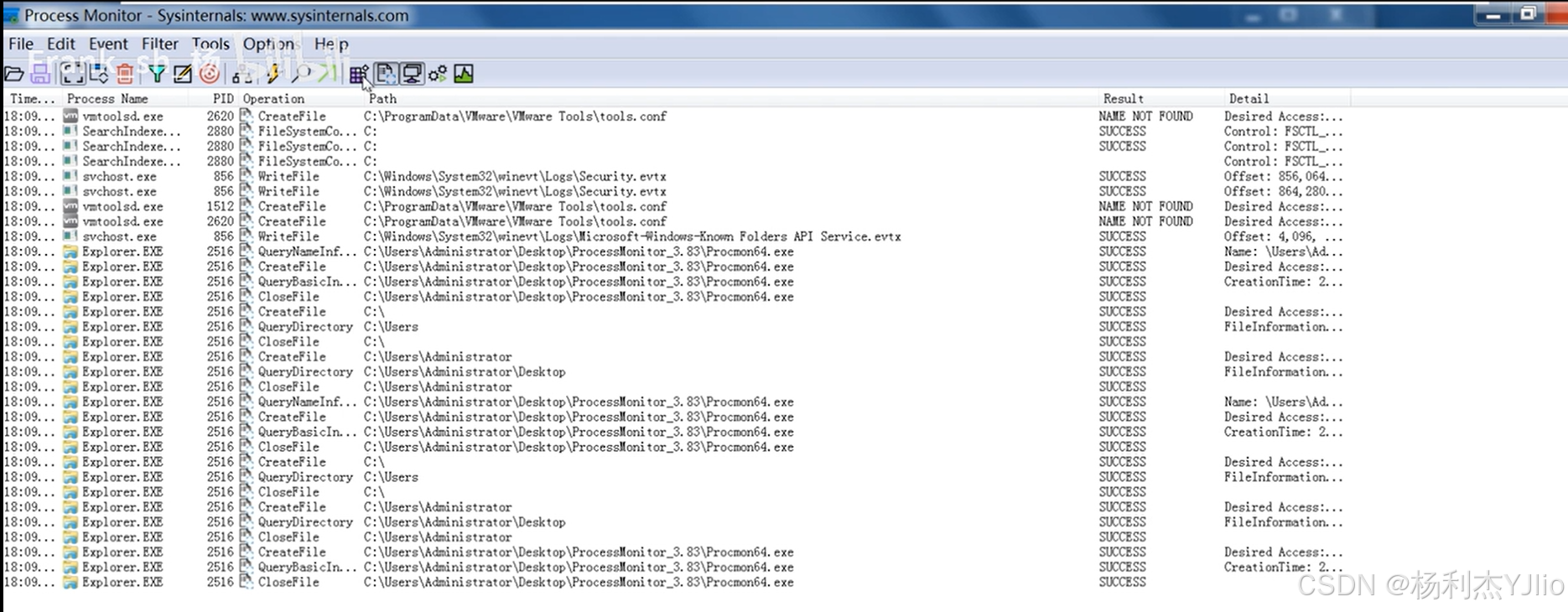Screen dimensions: 1568x612
Task: Toggle Show Profiling Events
Action: click(464, 75)
